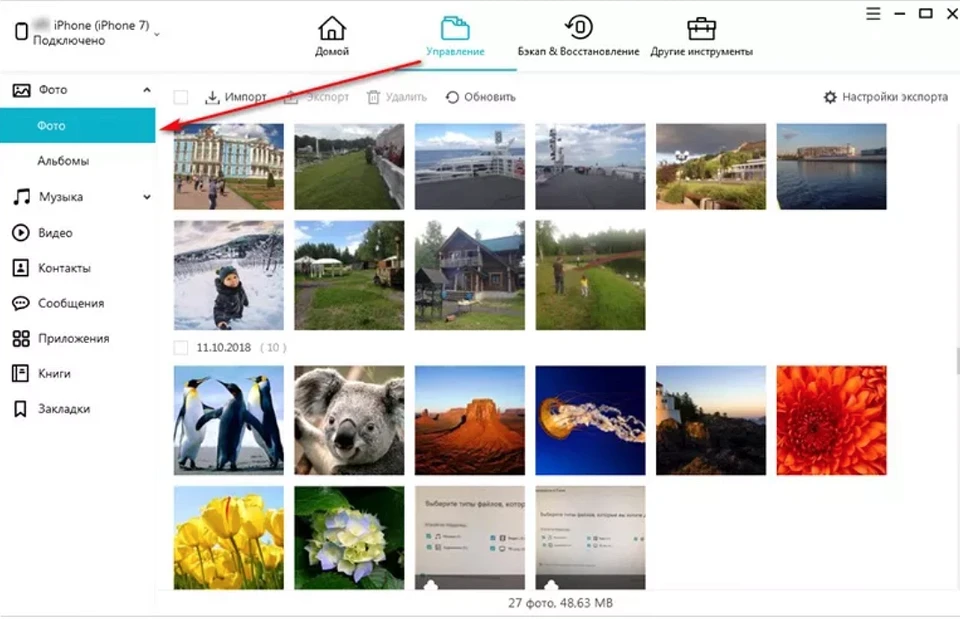Click the Home house icon
The height and width of the screenshot is (619, 960).
point(331,28)
